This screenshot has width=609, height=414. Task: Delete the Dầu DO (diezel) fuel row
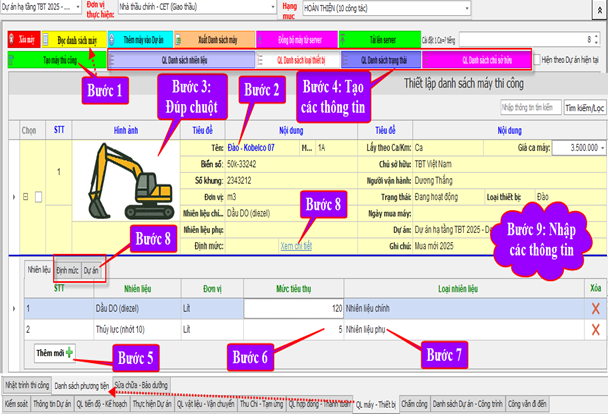594,310
